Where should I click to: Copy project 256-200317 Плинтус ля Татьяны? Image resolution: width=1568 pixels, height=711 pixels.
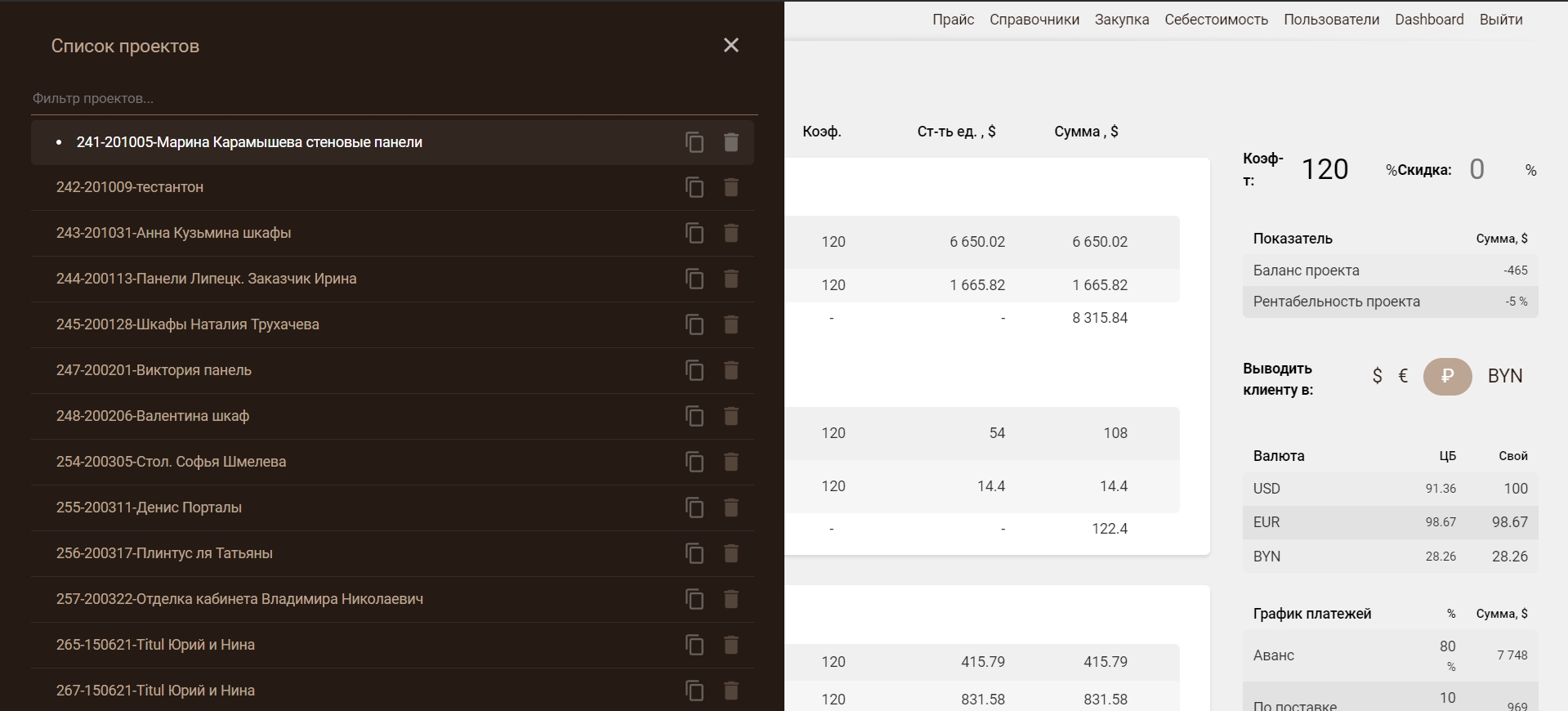pos(695,554)
